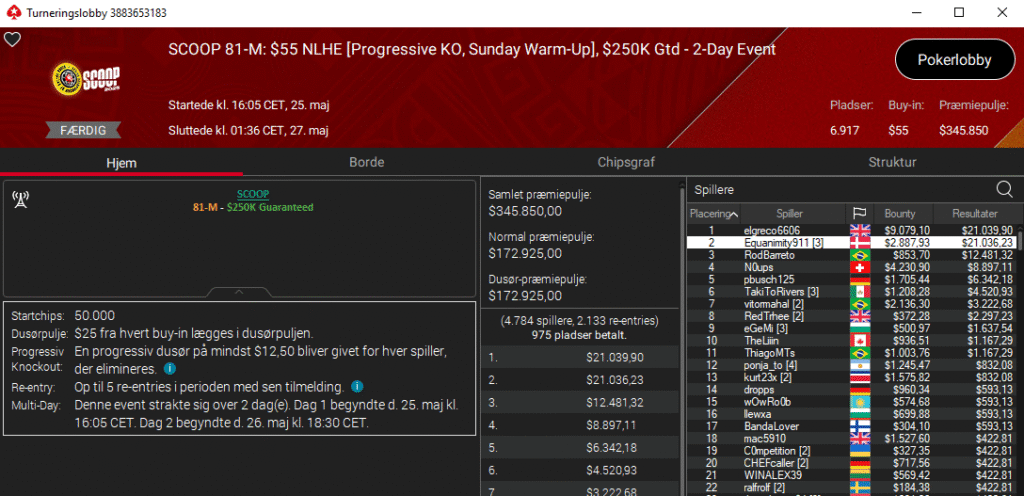1024x496 pixels.
Task: Add tournament to favorites with heart icon
Action: 12,40
